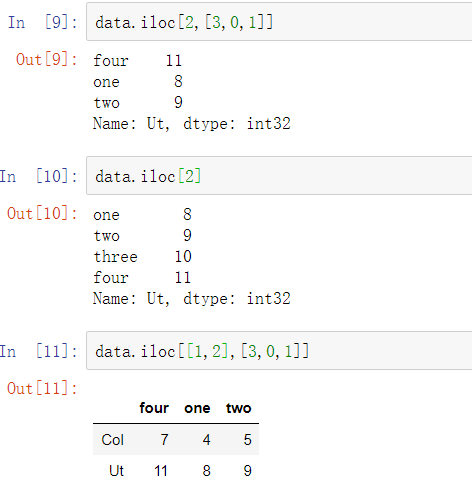Select the Ut row label in table
The height and width of the screenshot is (488, 472).
coord(116,471)
